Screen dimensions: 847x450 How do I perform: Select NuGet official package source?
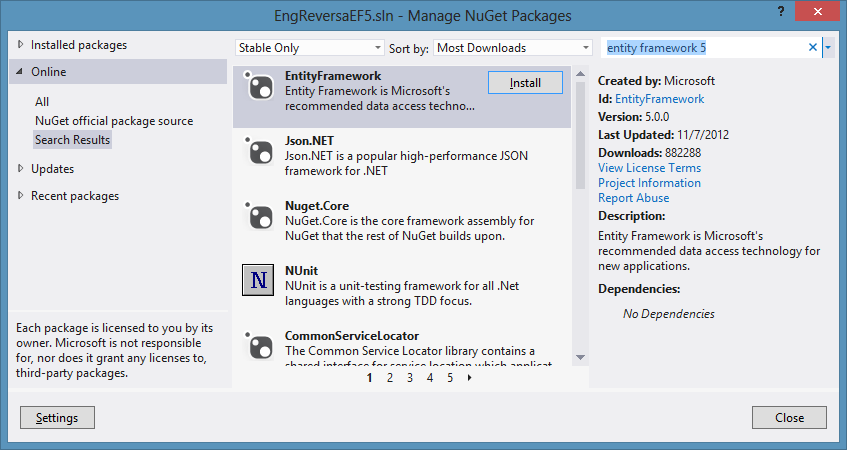pos(114,120)
